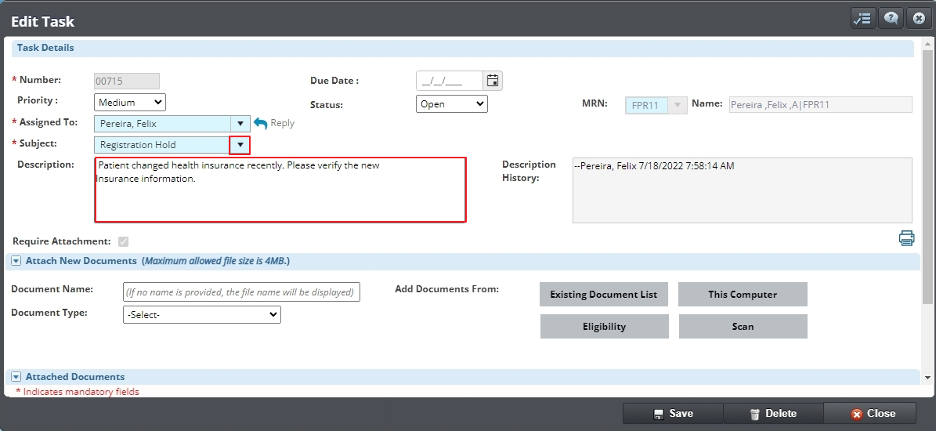
Task: Expand the Assigned To dropdown arrow
Action: tap(240, 123)
